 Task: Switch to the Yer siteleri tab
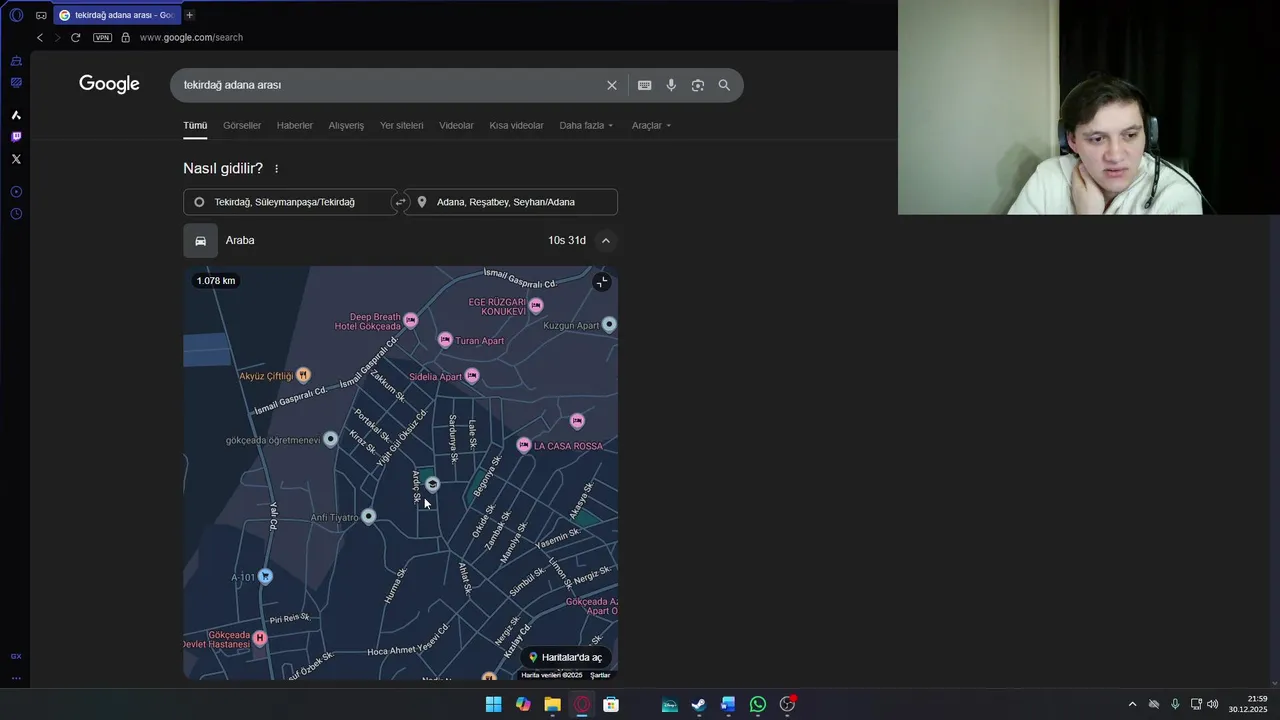click(x=402, y=126)
